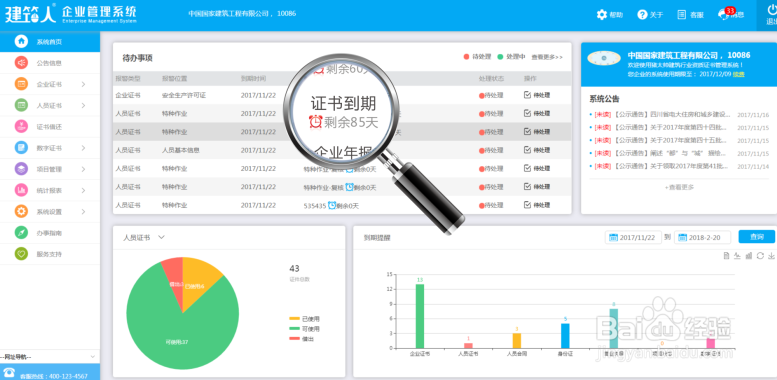
Task: Open the 系统首页 menu item
Action: 50,42
